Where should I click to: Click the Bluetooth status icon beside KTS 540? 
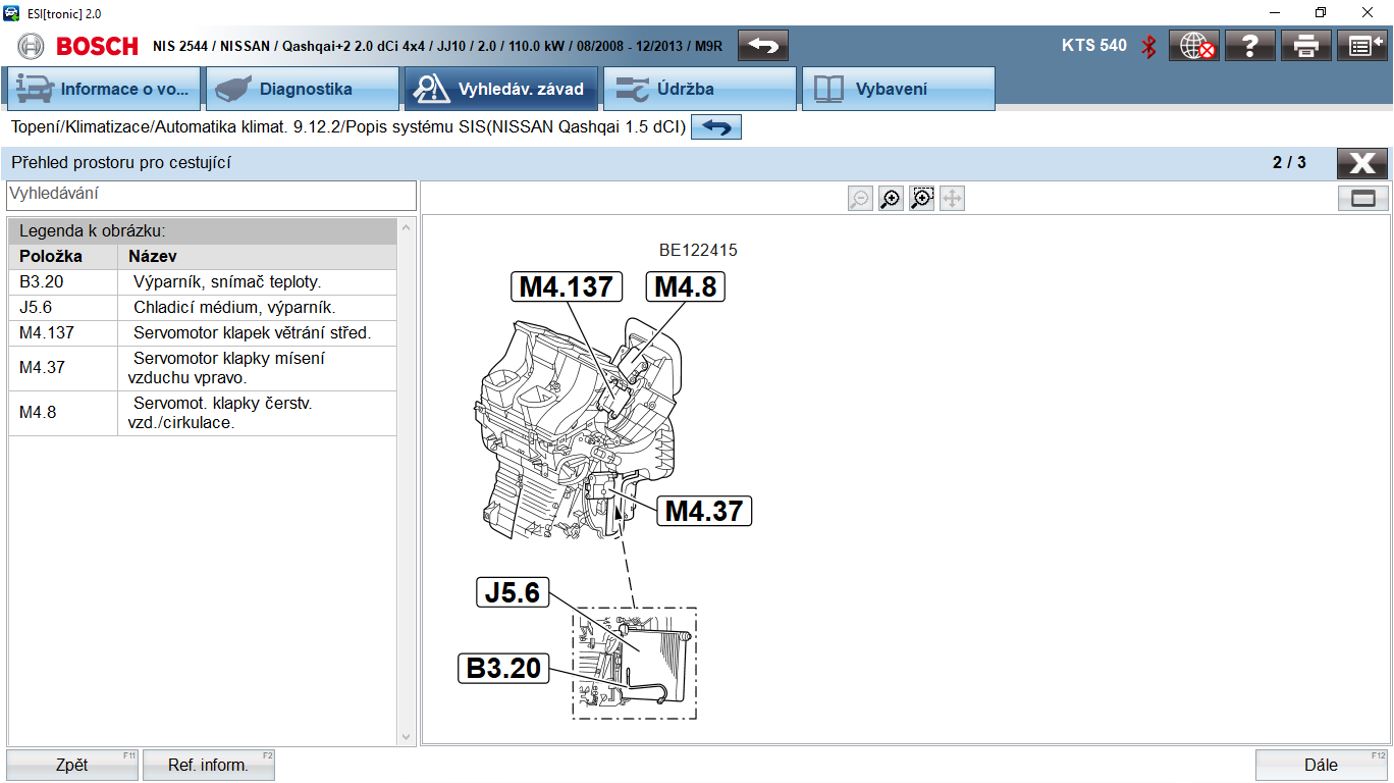point(1149,45)
